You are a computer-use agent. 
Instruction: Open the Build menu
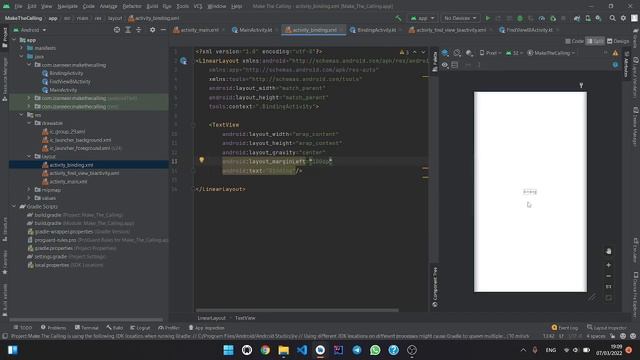(x=152, y=6)
